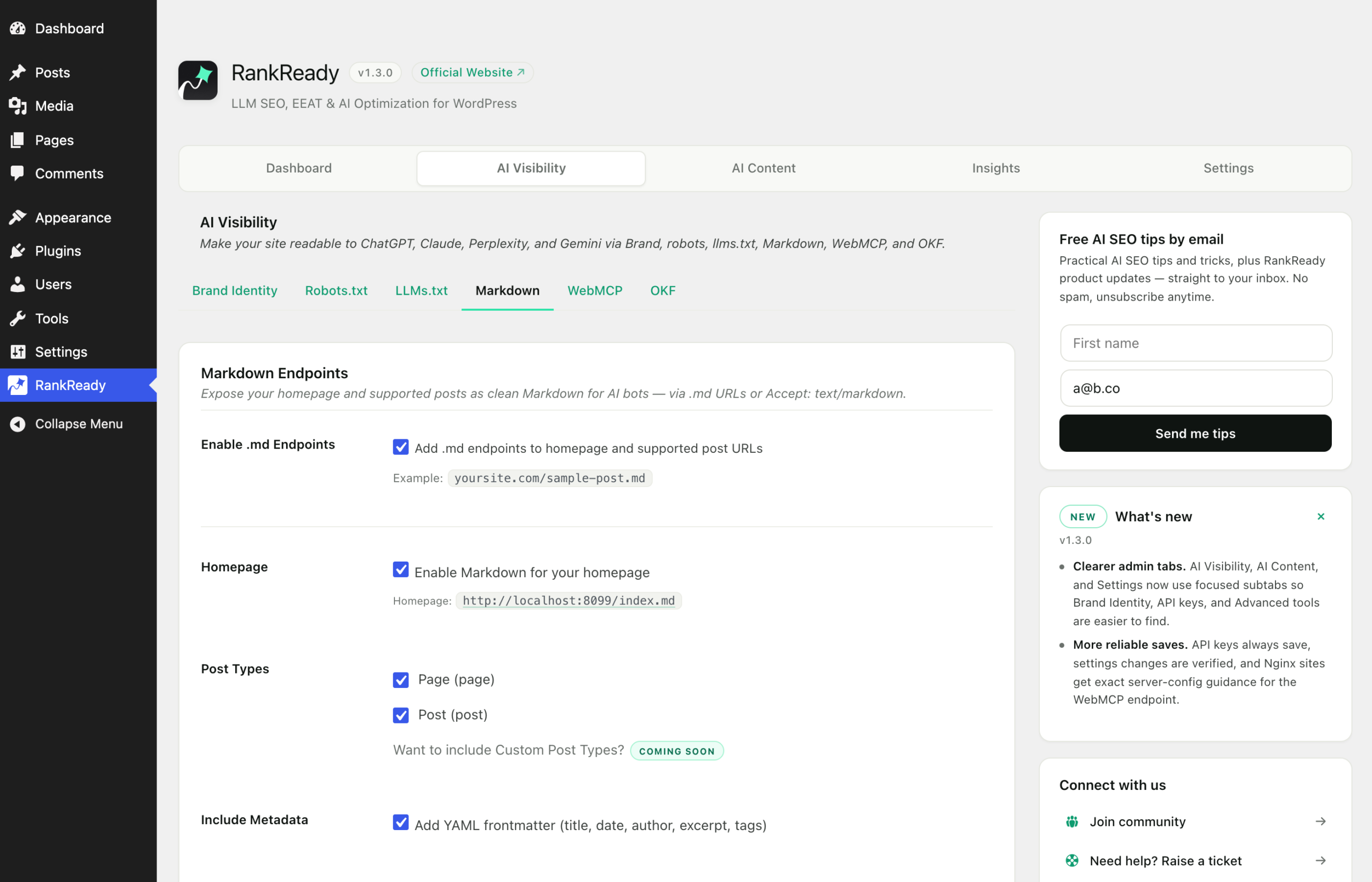Open the Insights tab
This screenshot has height=882, width=1372.
[996, 168]
